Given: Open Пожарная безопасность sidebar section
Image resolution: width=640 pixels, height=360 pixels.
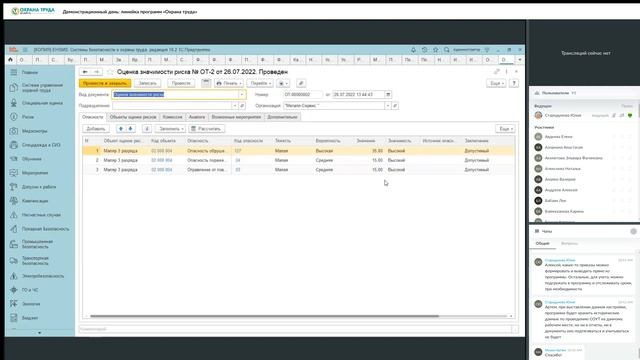Looking at the screenshot, I should click(x=45, y=229).
